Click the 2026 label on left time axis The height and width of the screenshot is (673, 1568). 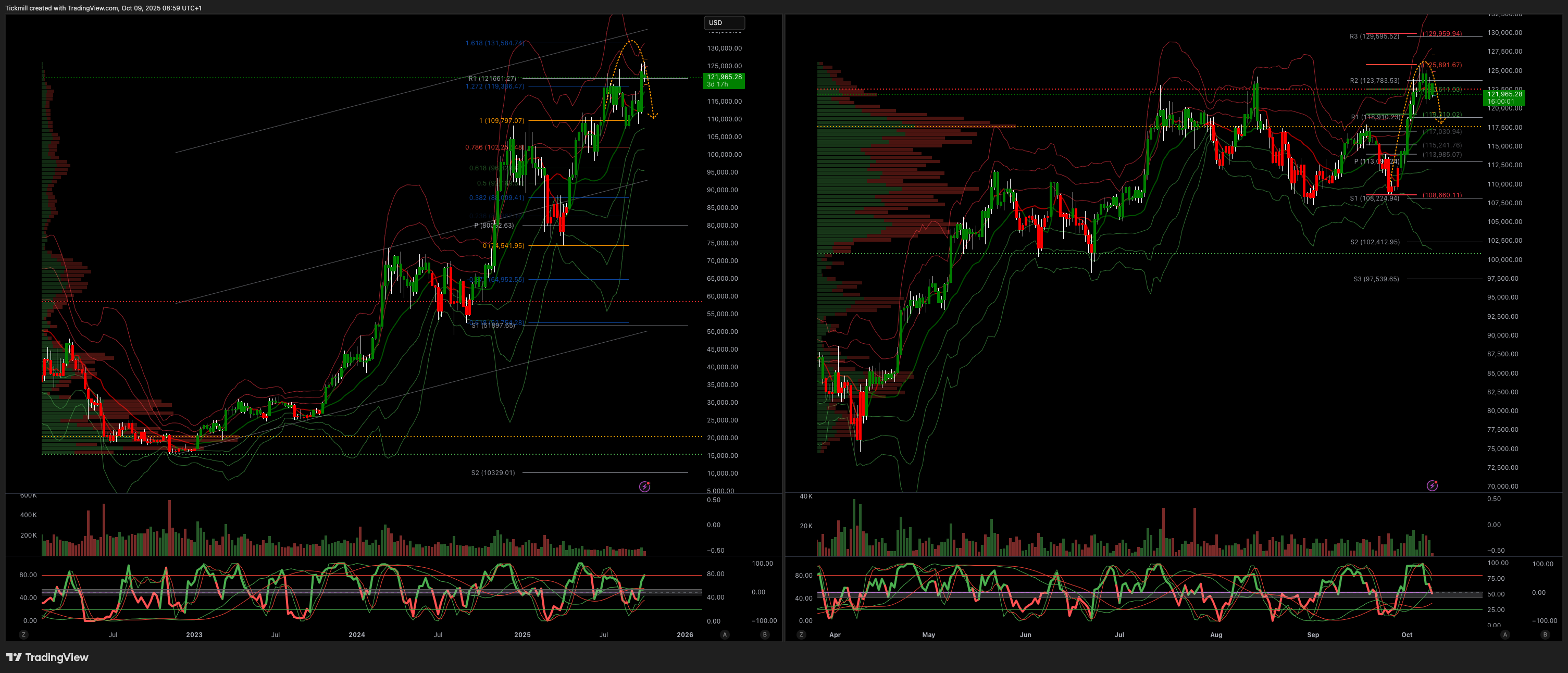(x=685, y=634)
